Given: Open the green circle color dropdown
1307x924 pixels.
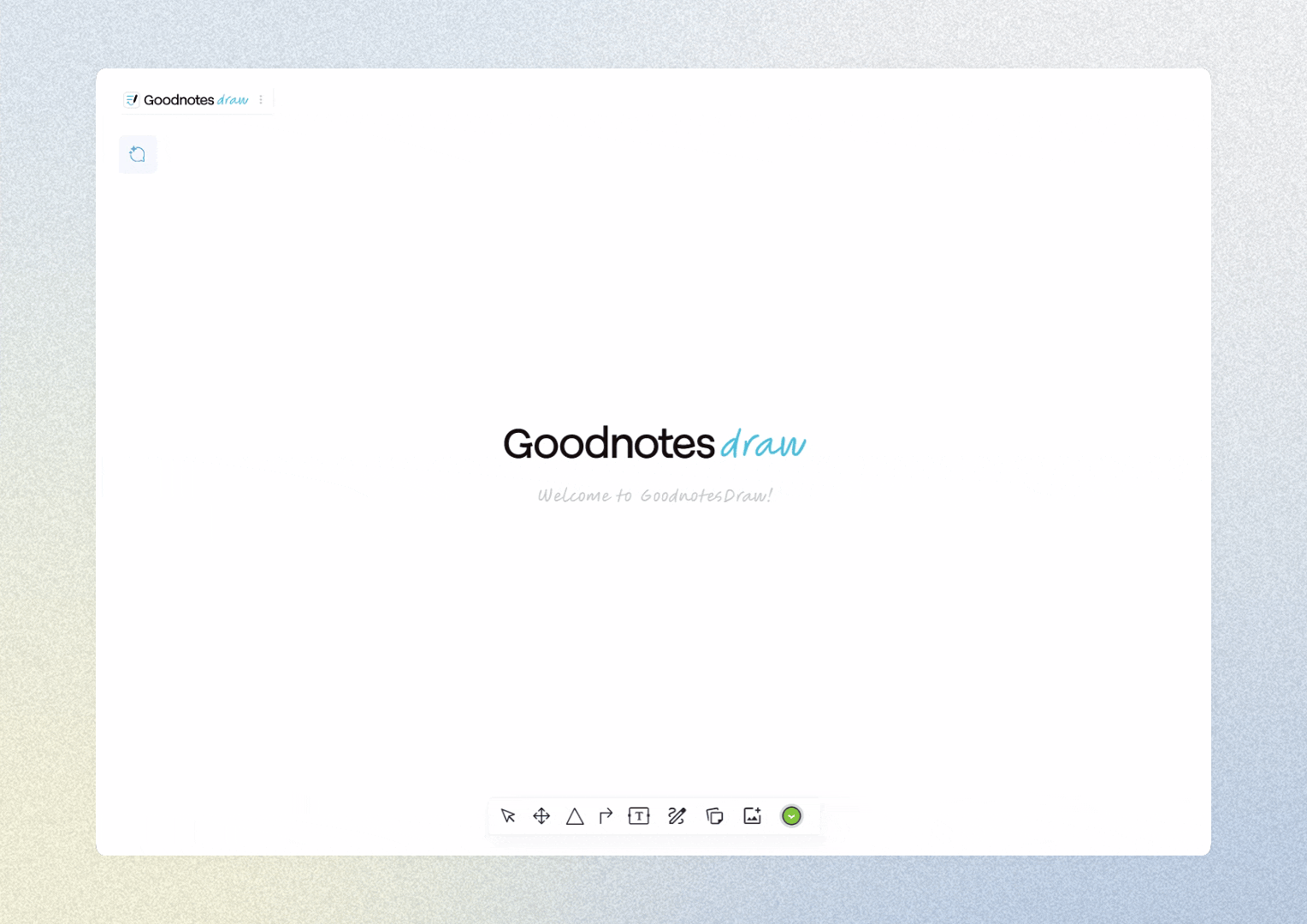Looking at the screenshot, I should click(792, 816).
